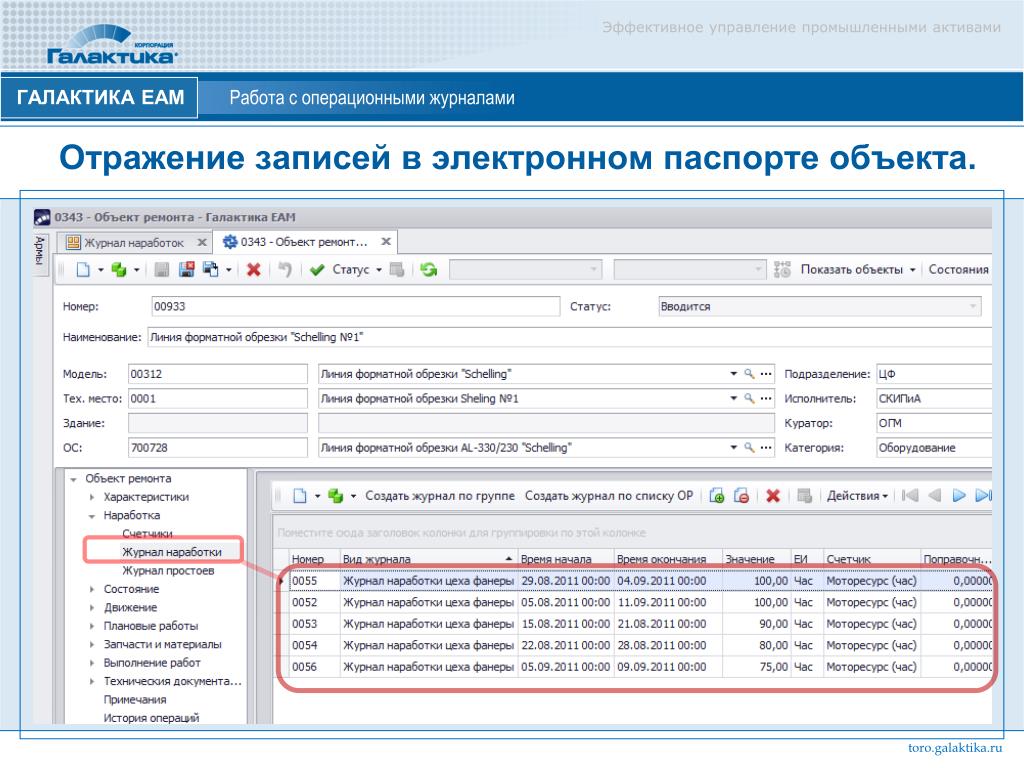Open the Показать объекты dropdown

[912, 270]
